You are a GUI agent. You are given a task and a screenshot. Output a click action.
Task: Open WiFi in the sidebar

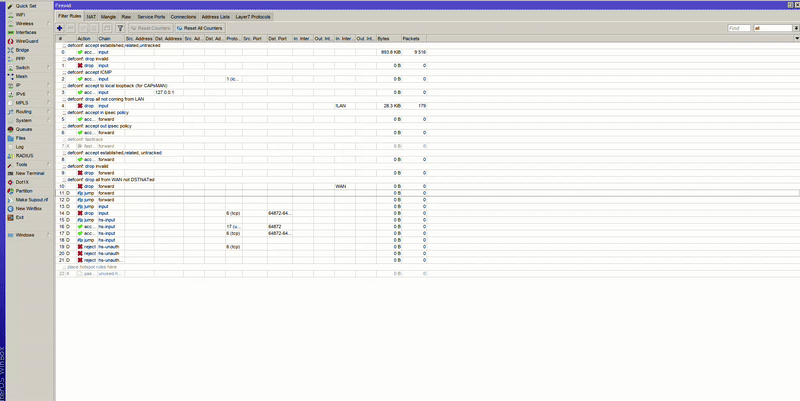20,15
